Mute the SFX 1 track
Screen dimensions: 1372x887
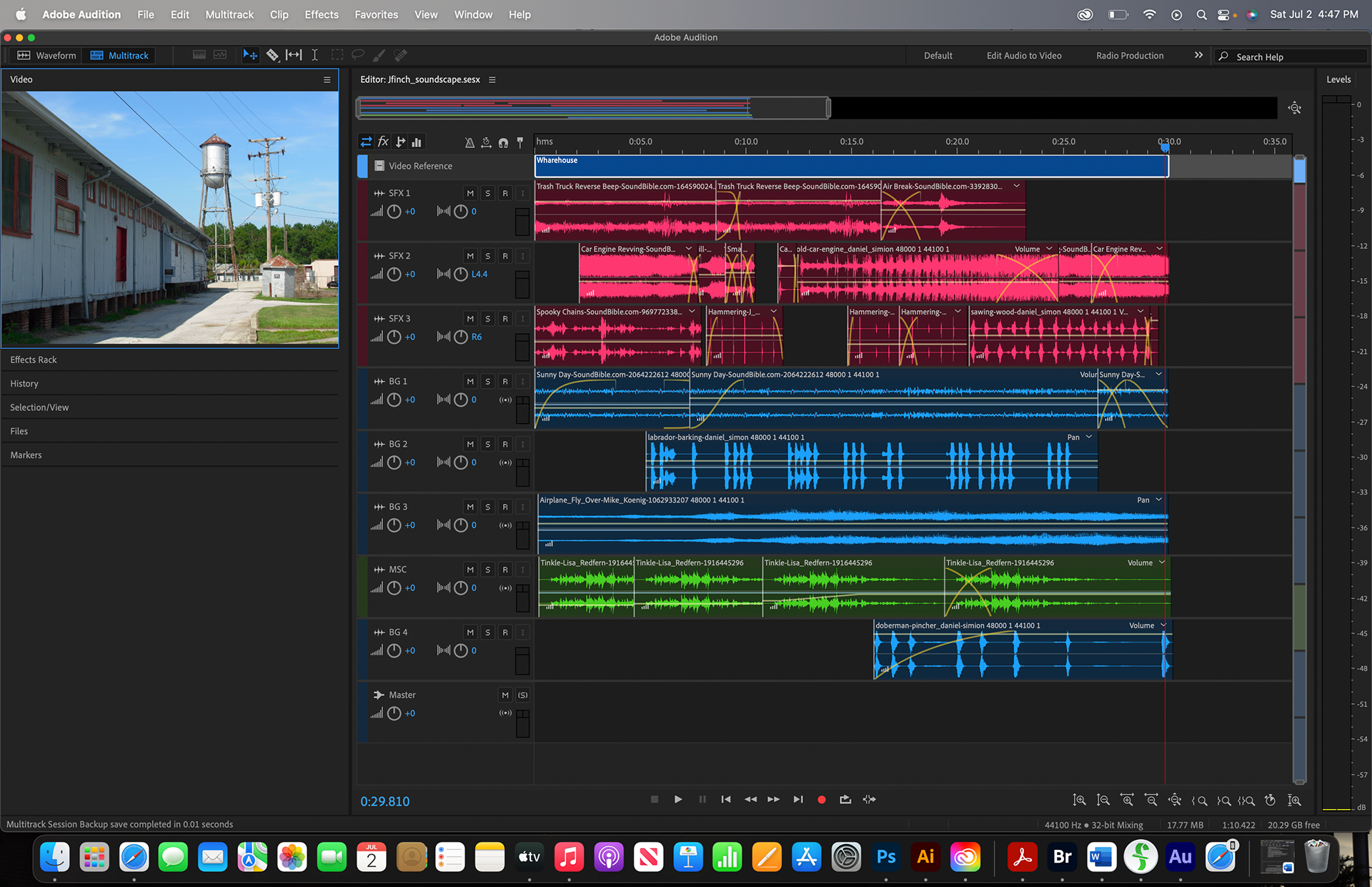point(470,193)
